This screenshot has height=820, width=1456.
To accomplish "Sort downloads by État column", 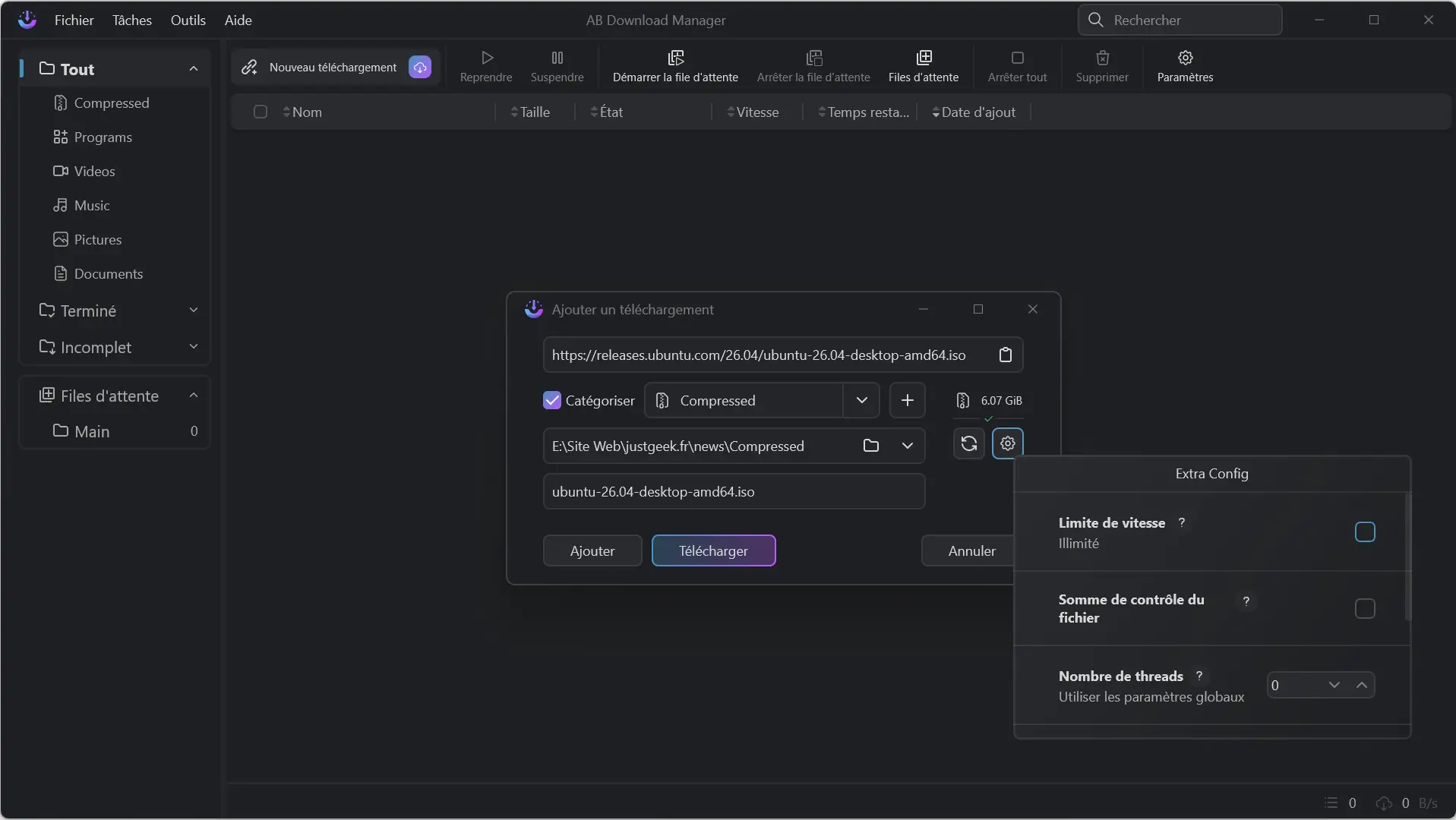I will pyautogui.click(x=606, y=112).
